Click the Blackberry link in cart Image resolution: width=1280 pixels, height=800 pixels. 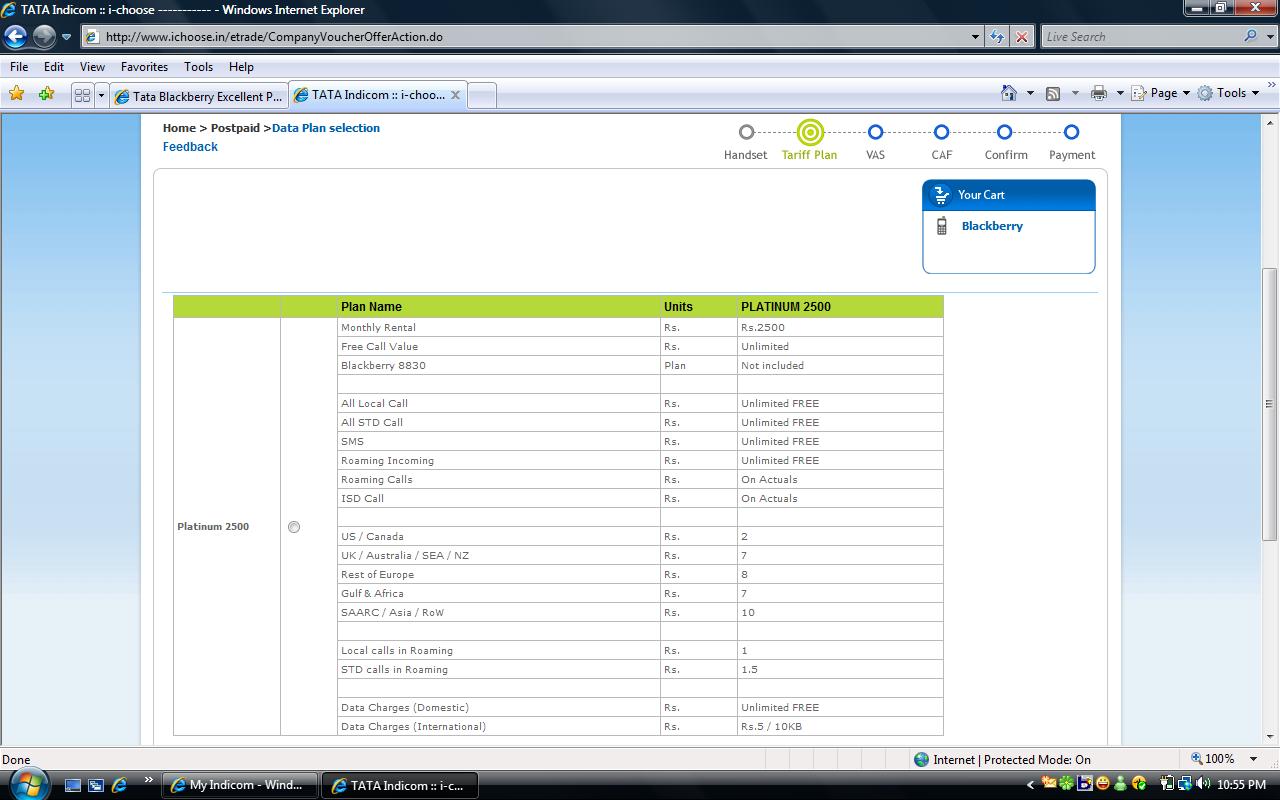pos(992,226)
